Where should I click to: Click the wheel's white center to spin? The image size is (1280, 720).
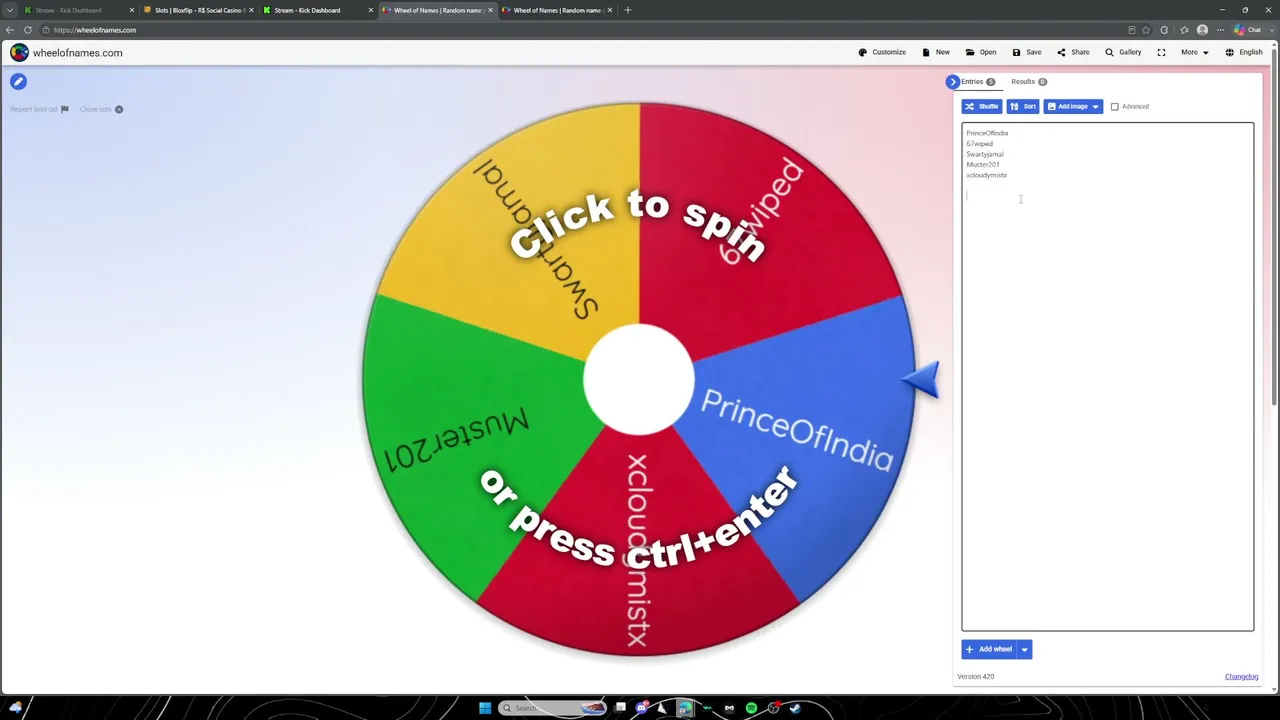click(x=638, y=380)
